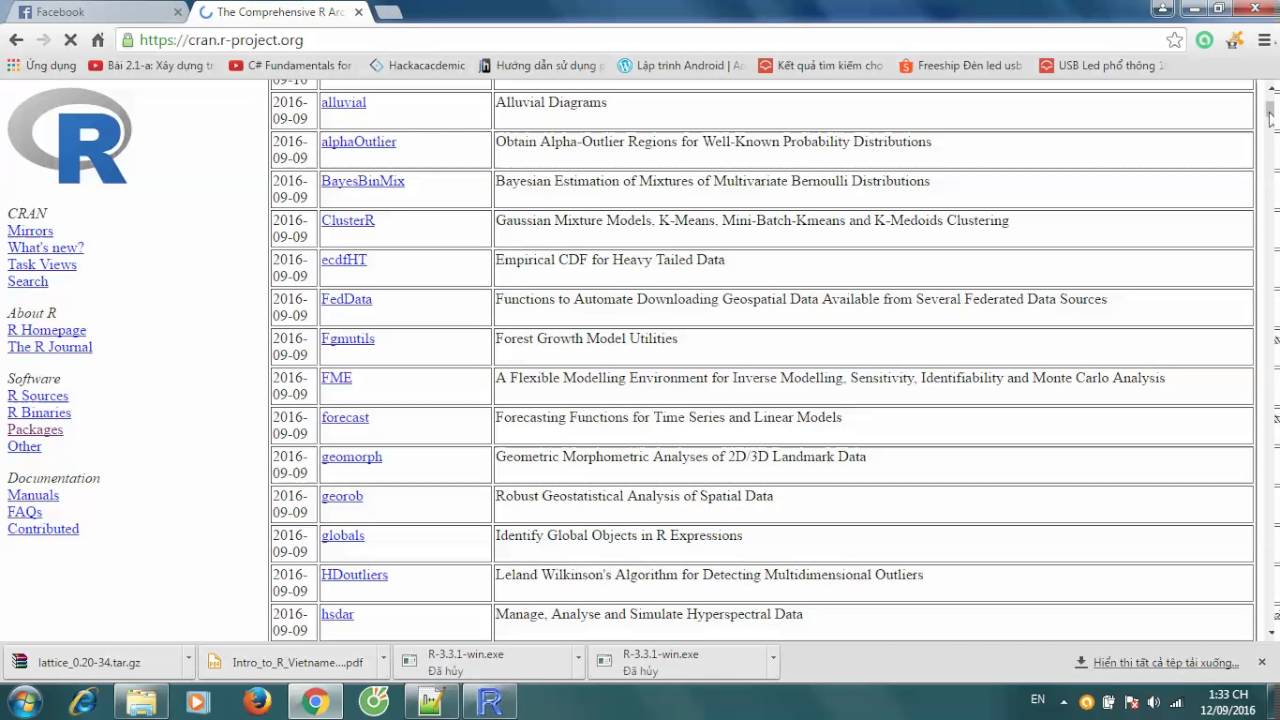1280x720 pixels.
Task: Expand options for lattice_0.20-34.tar.gz download
Action: (188, 660)
